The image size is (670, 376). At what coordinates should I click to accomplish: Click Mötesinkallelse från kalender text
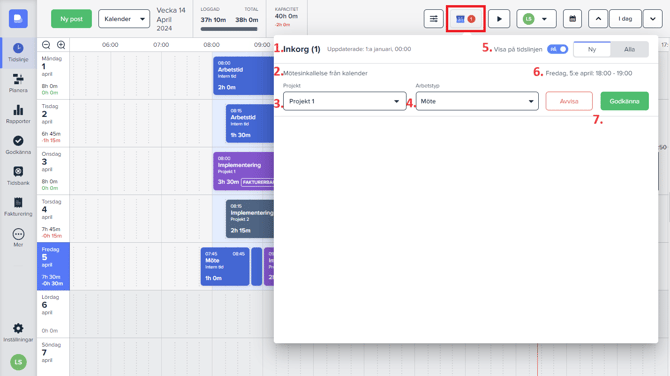tap(325, 73)
